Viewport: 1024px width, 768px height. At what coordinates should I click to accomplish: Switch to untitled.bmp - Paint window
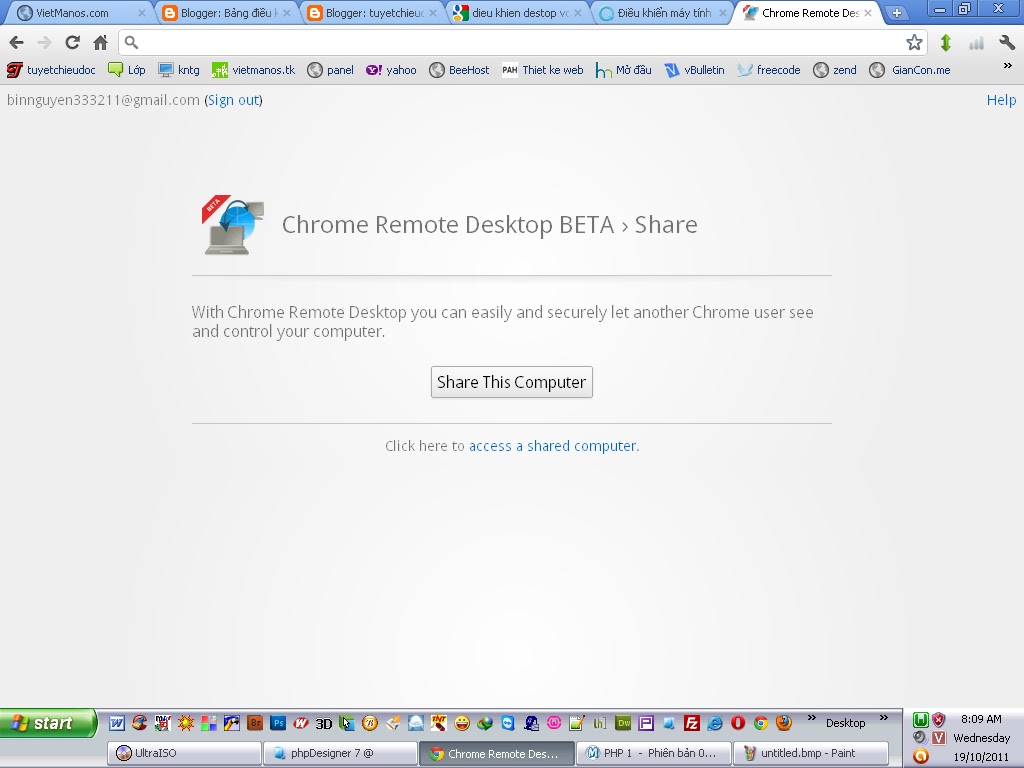811,754
